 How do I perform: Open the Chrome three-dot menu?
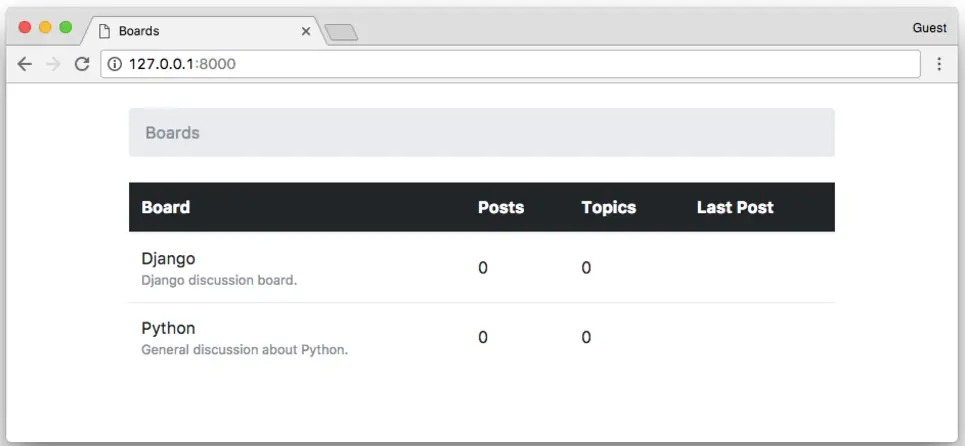click(939, 64)
